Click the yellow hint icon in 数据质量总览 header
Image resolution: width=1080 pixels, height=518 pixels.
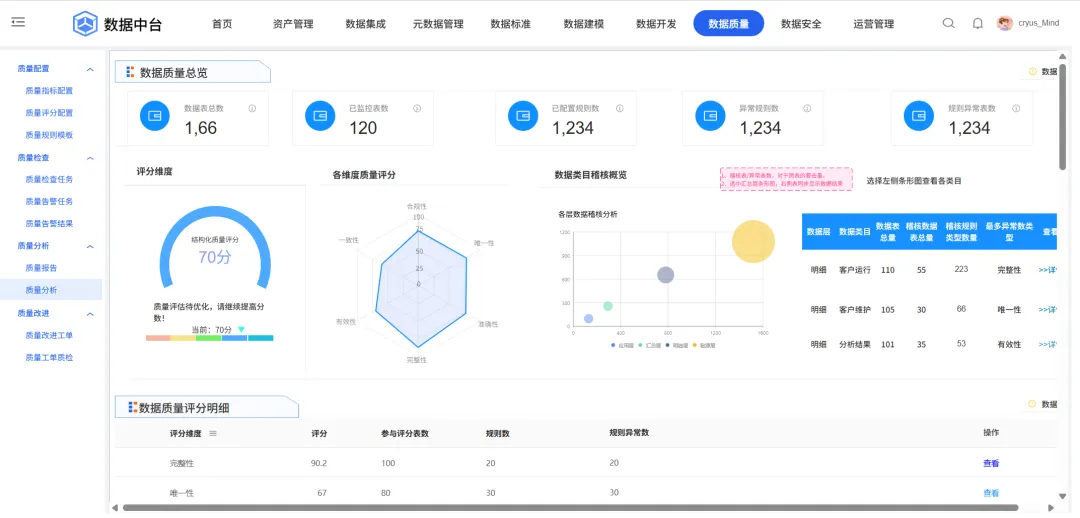(x=1032, y=71)
